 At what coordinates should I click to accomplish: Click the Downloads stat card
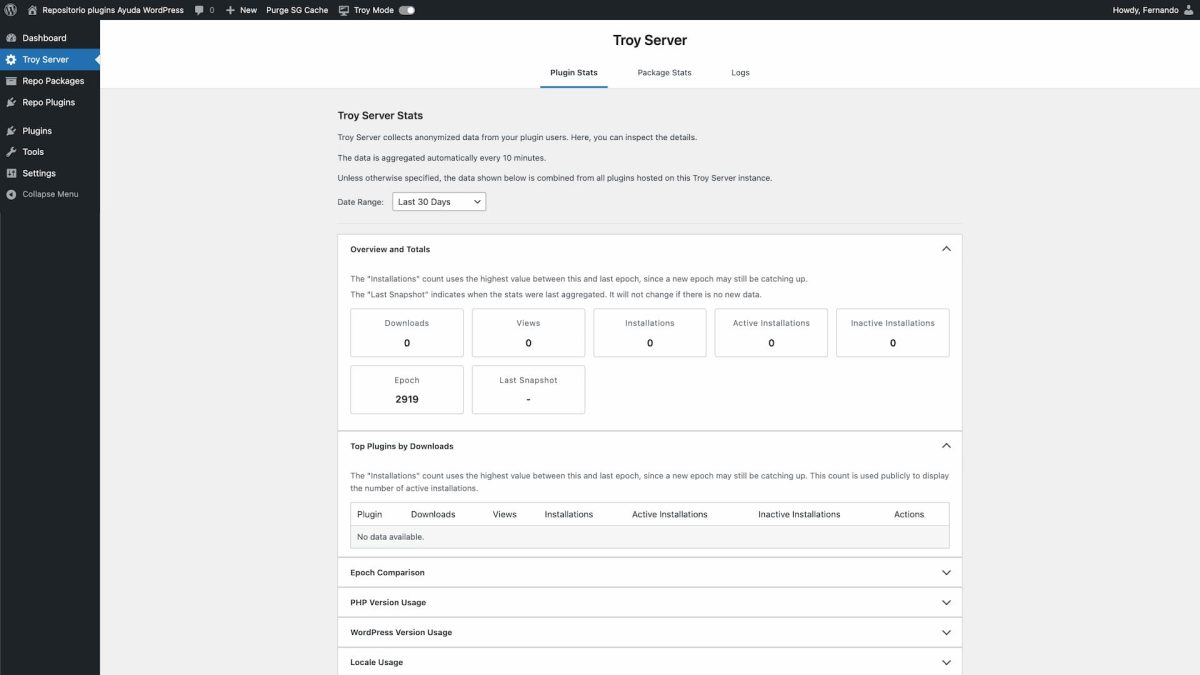point(407,333)
